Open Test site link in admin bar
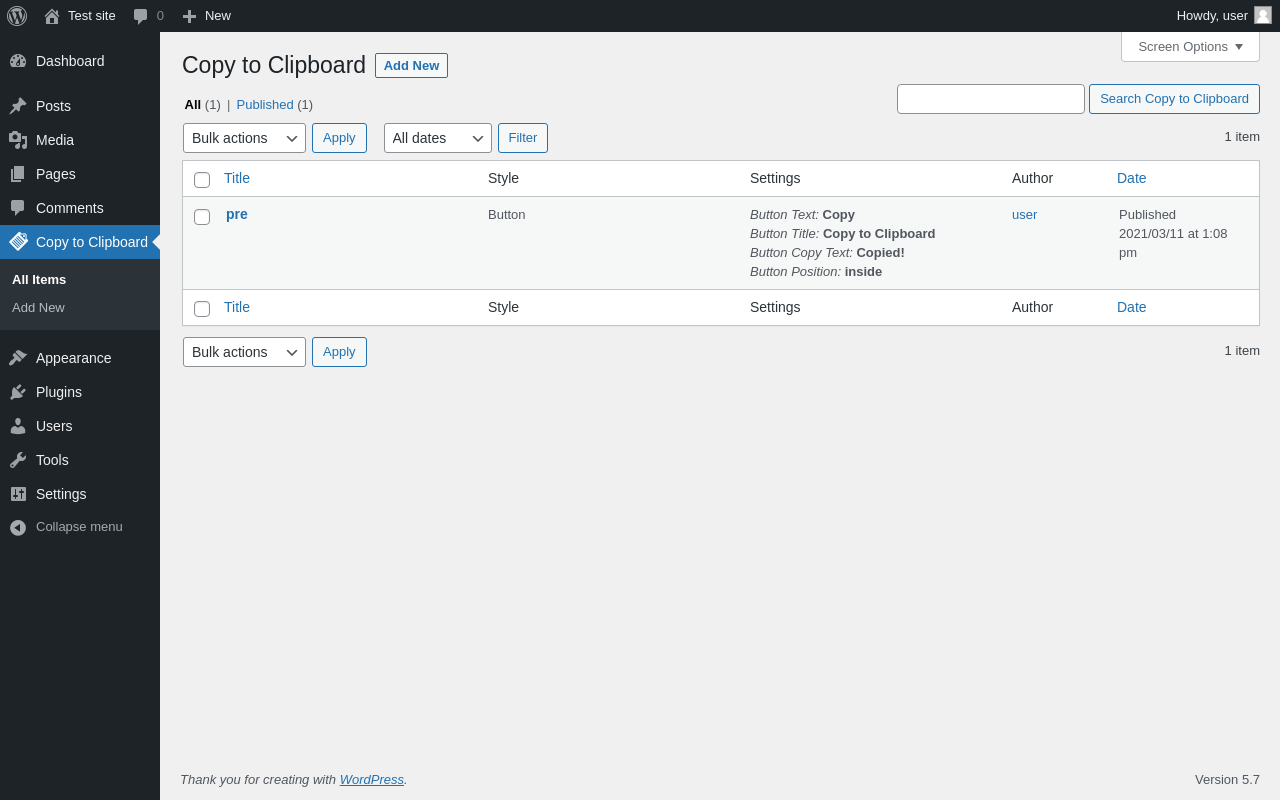 (92, 16)
